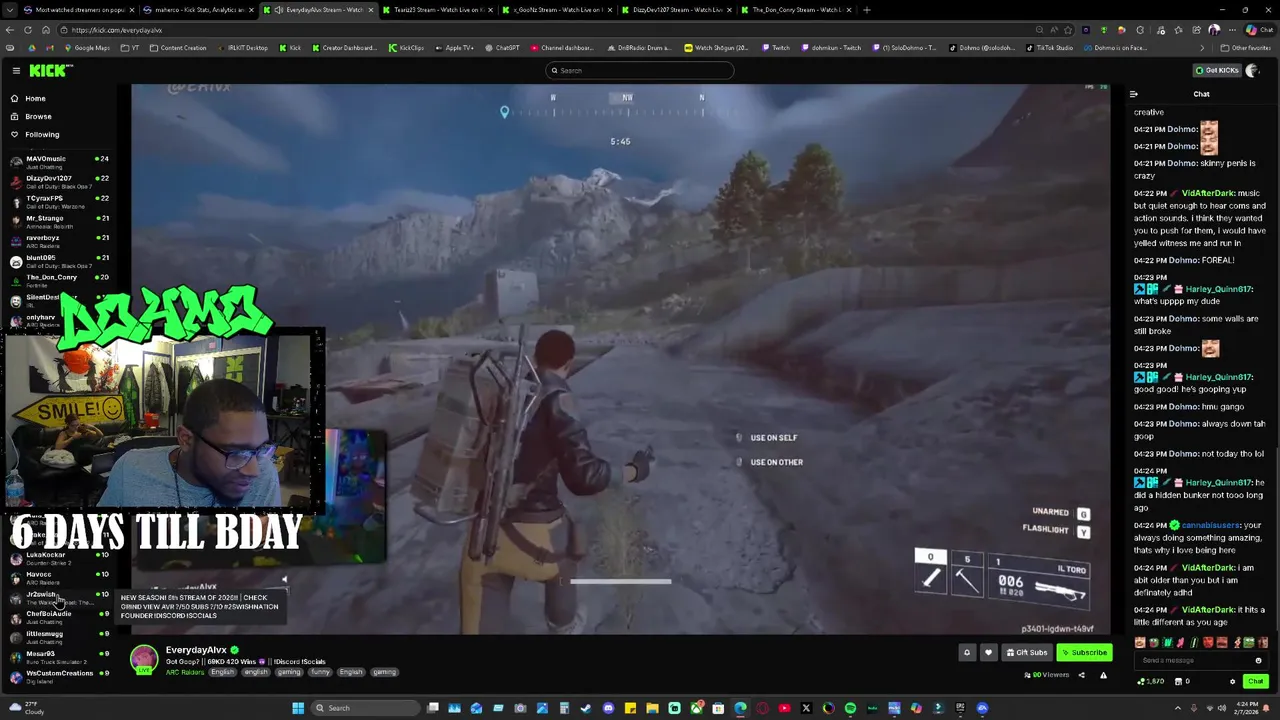Viewport: 1280px width, 720px height.
Task: Click the Gift Subs button
Action: (x=1027, y=653)
